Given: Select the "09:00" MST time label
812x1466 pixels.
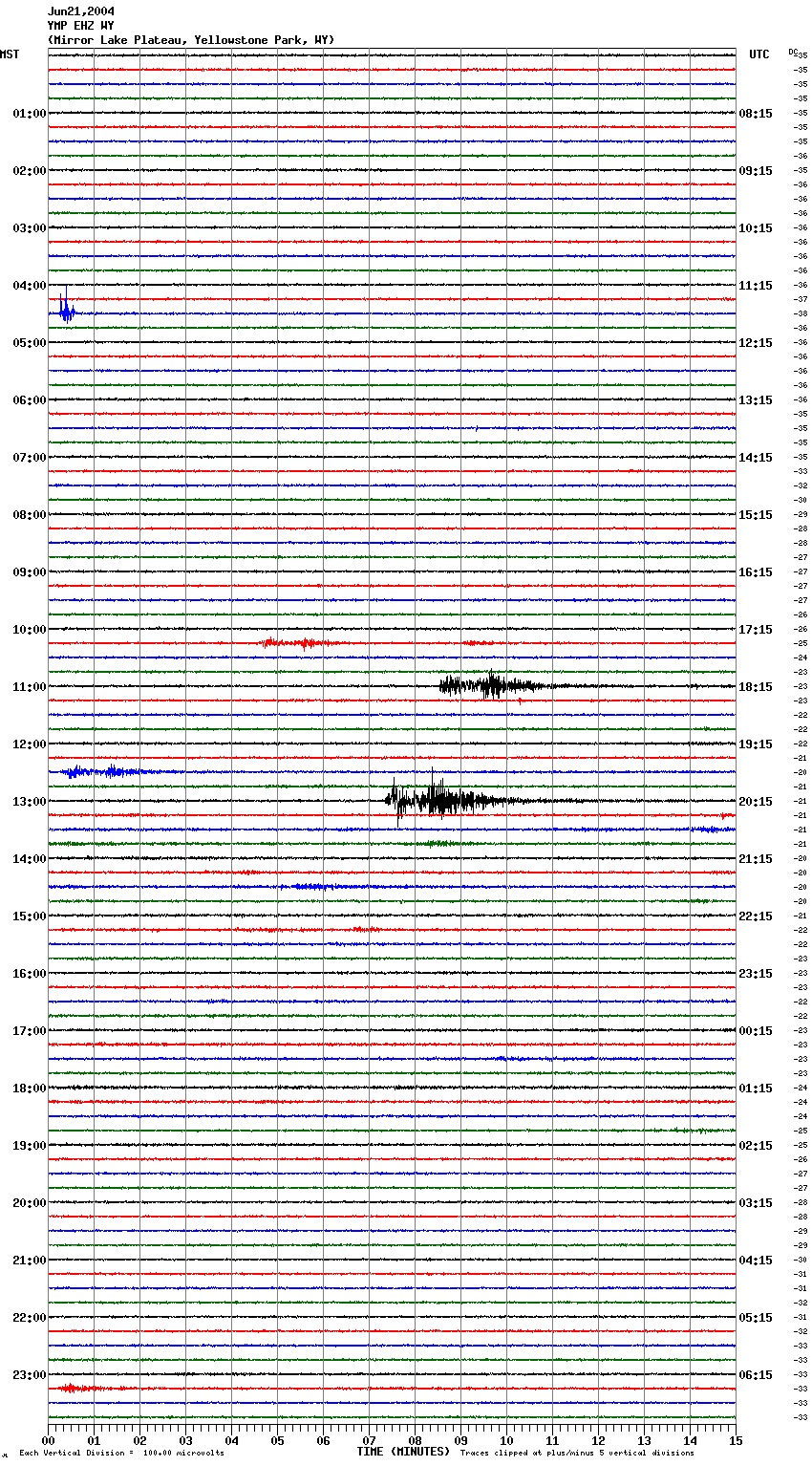Looking at the screenshot, I should pos(30,572).
